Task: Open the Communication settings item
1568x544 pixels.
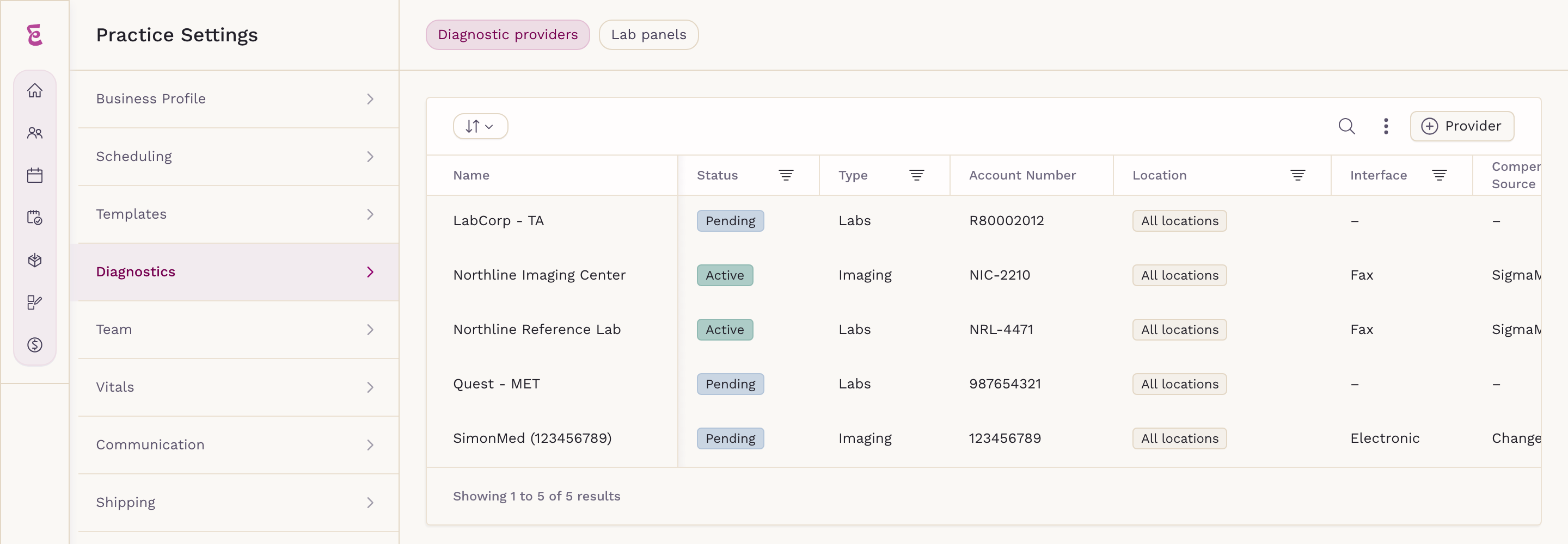Action: click(x=234, y=445)
